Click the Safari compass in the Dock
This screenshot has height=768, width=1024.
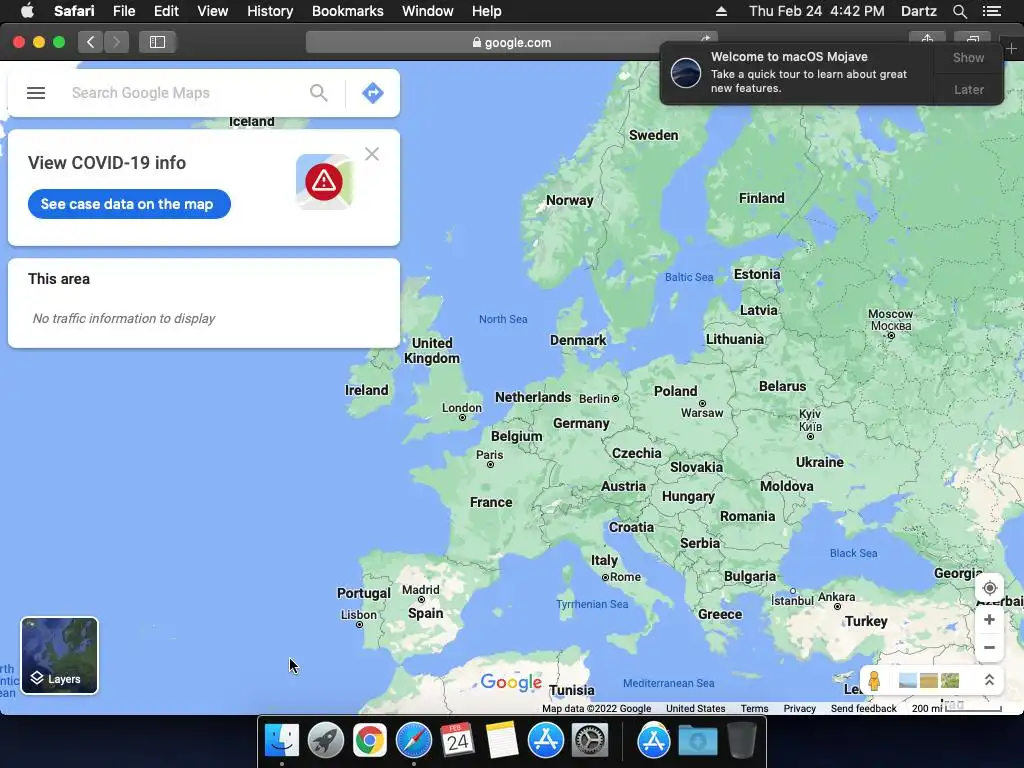(x=413, y=741)
